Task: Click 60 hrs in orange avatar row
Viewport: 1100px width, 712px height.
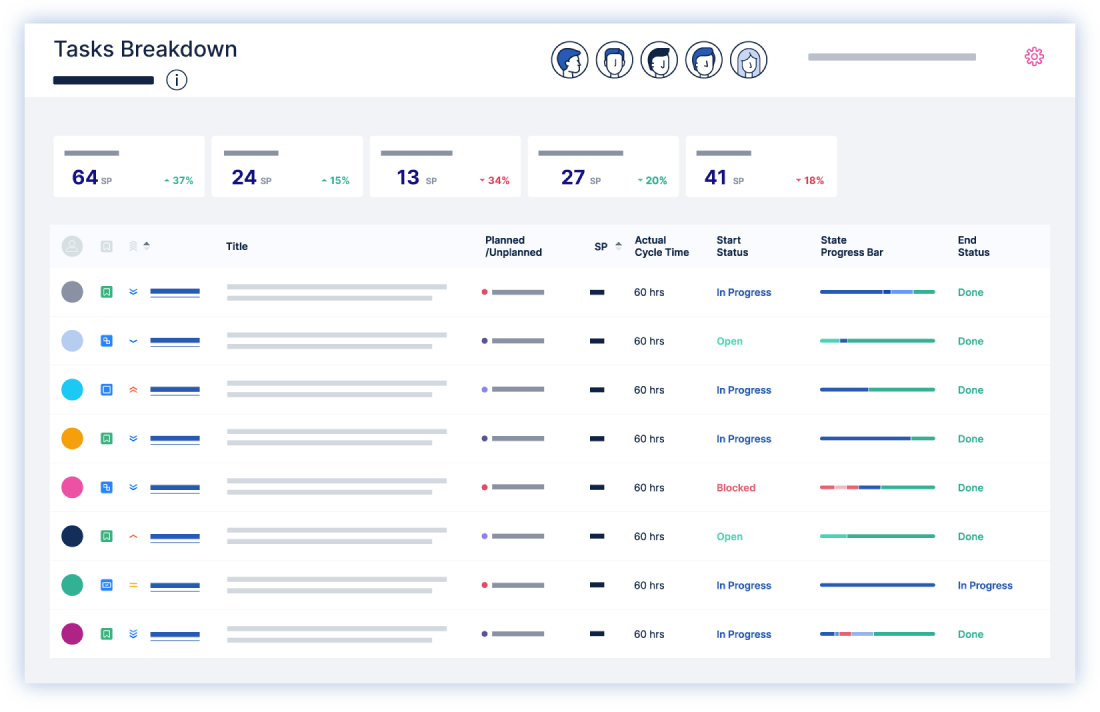Action: [x=649, y=438]
